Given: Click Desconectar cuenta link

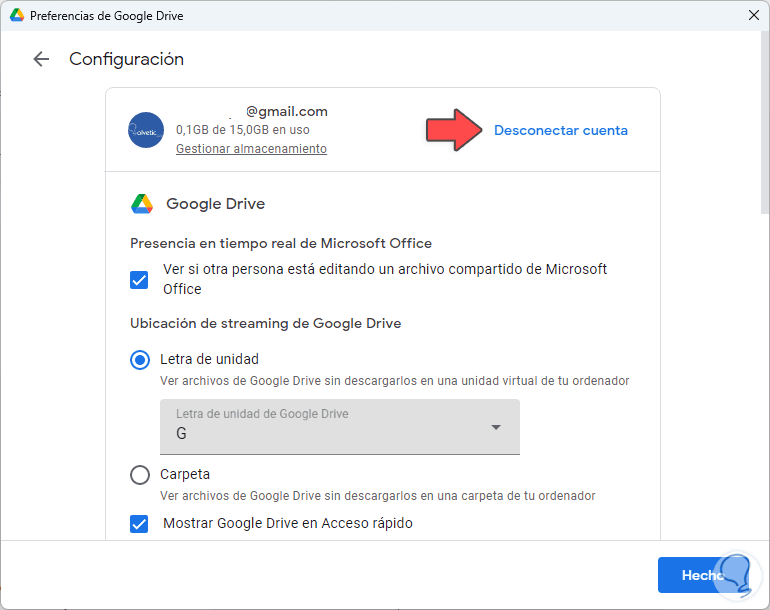Looking at the screenshot, I should pos(561,130).
